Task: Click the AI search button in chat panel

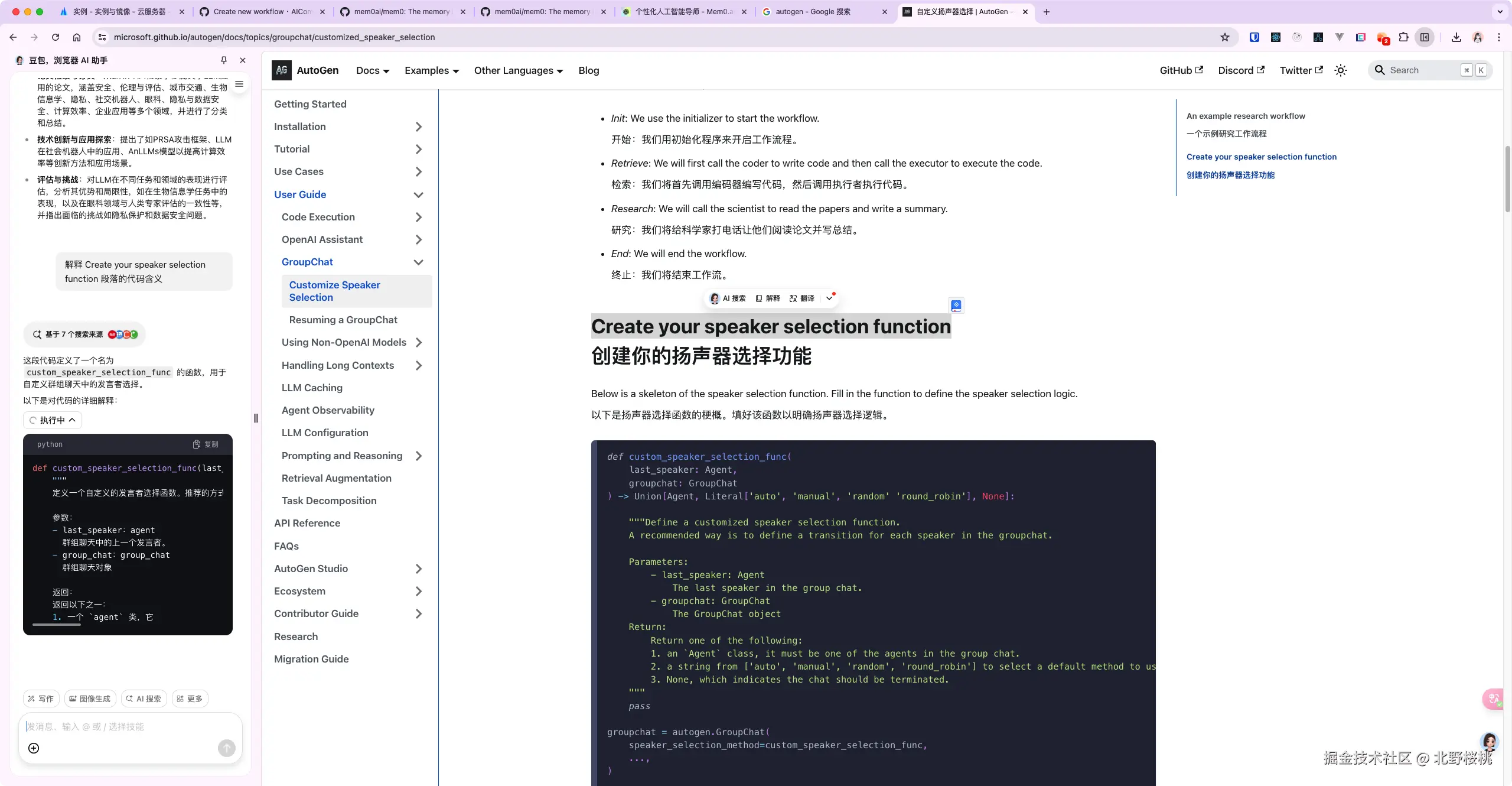Action: (144, 699)
